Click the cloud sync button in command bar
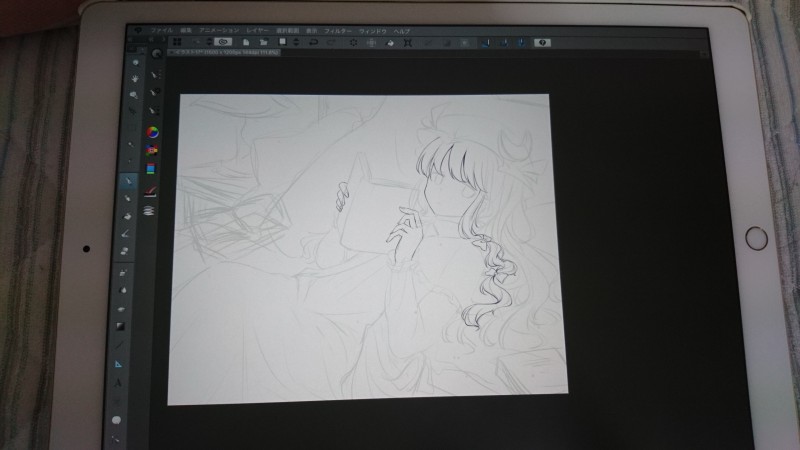800x450 pixels. 223,42
